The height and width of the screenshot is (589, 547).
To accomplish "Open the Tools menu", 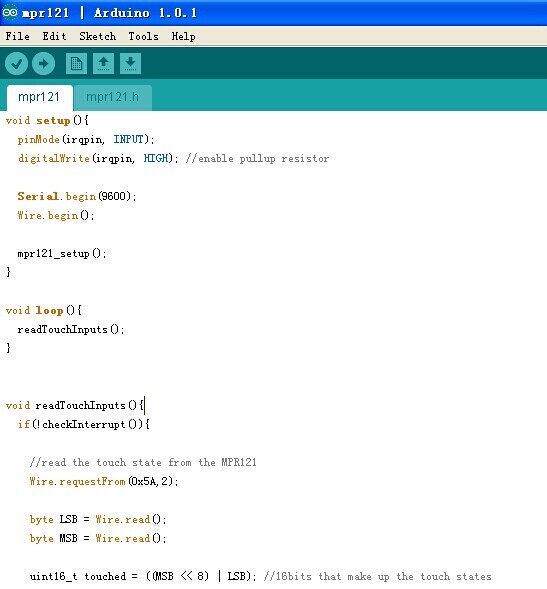I will (144, 36).
